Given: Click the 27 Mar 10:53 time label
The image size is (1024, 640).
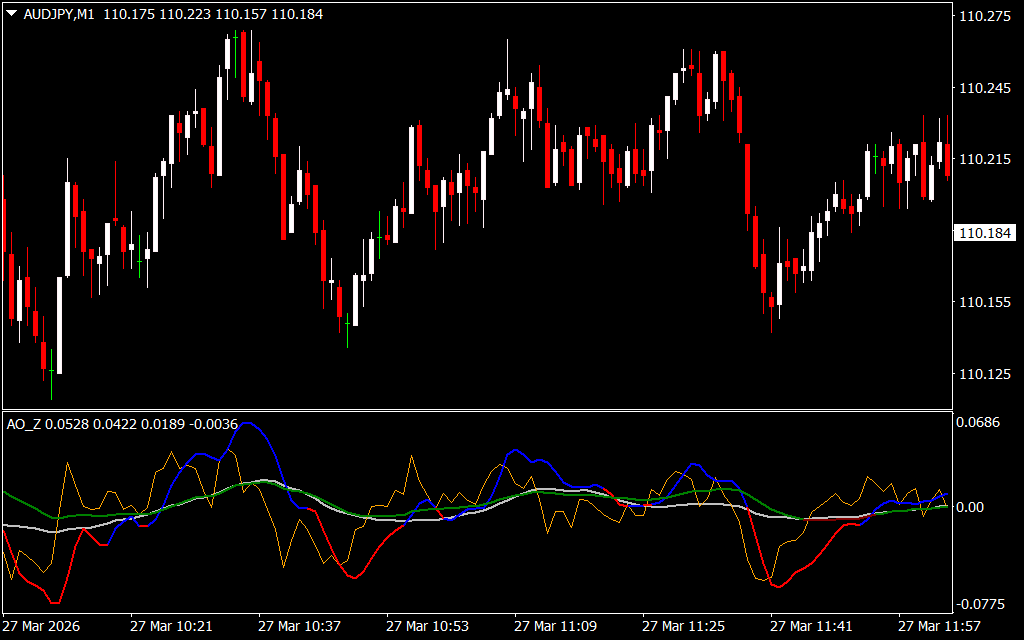Looking at the screenshot, I should pyautogui.click(x=427, y=626).
